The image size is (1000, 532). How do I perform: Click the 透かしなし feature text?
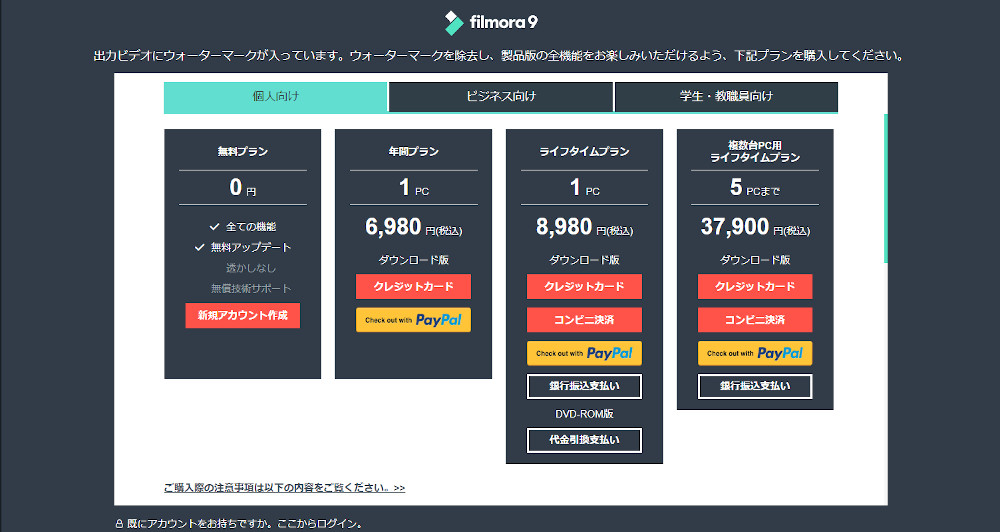point(251,269)
